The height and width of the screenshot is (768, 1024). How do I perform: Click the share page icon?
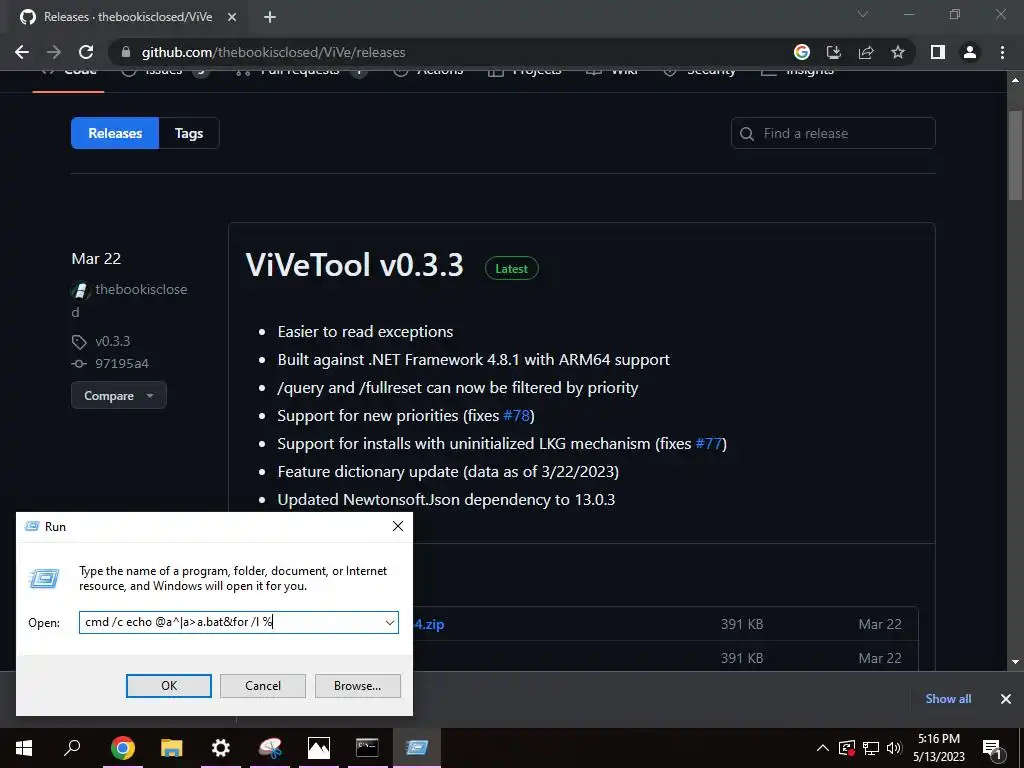(x=866, y=52)
